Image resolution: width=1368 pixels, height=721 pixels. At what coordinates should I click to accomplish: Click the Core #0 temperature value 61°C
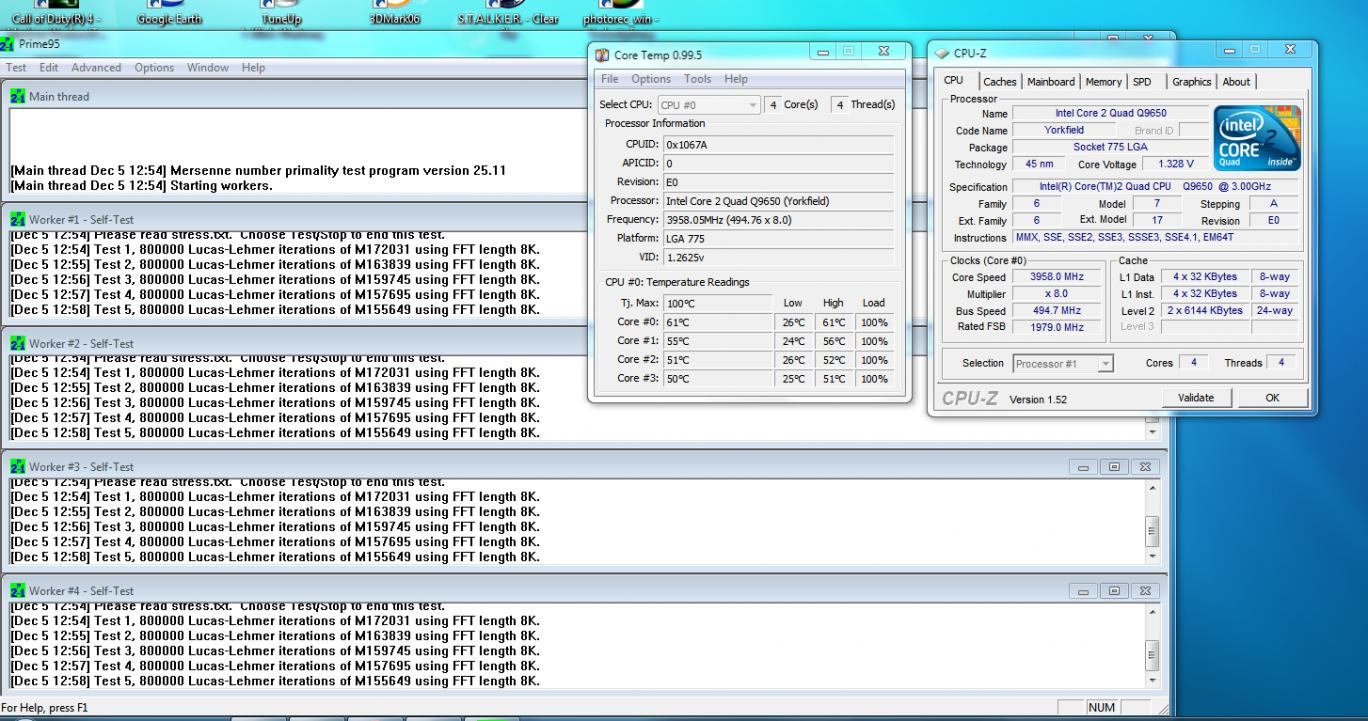[717, 322]
